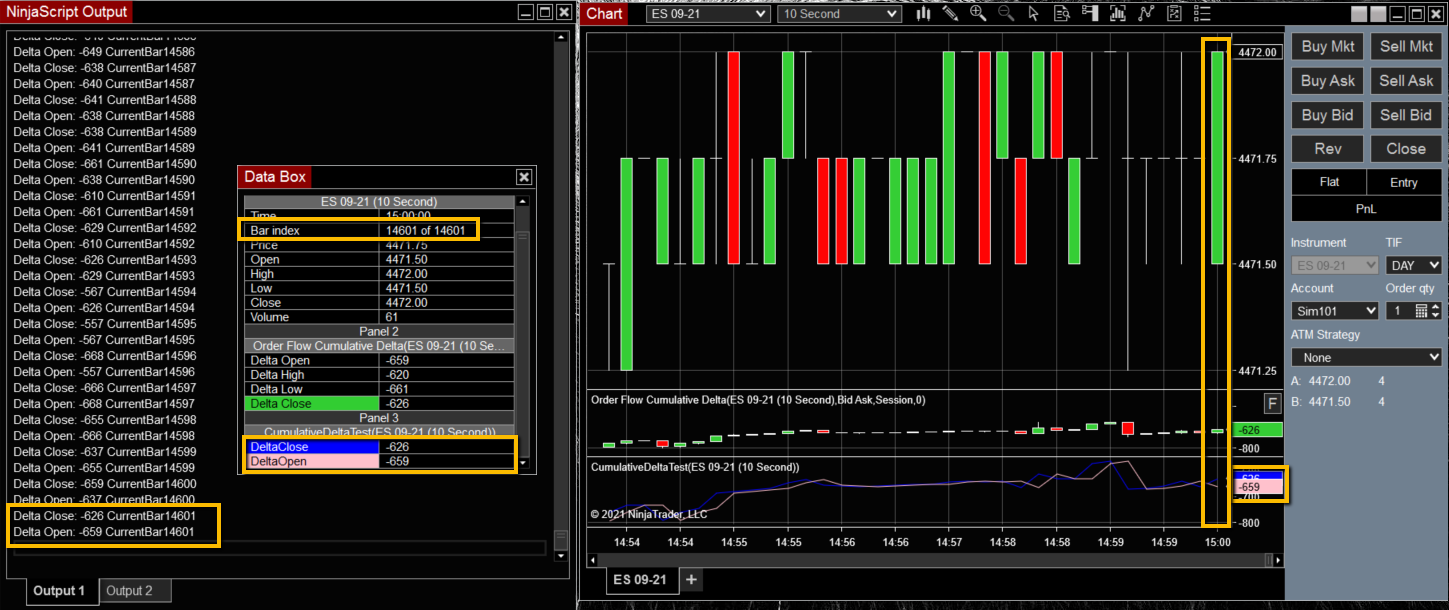Click the Order qty input field
1449x610 pixels.
pyautogui.click(x=1397, y=311)
